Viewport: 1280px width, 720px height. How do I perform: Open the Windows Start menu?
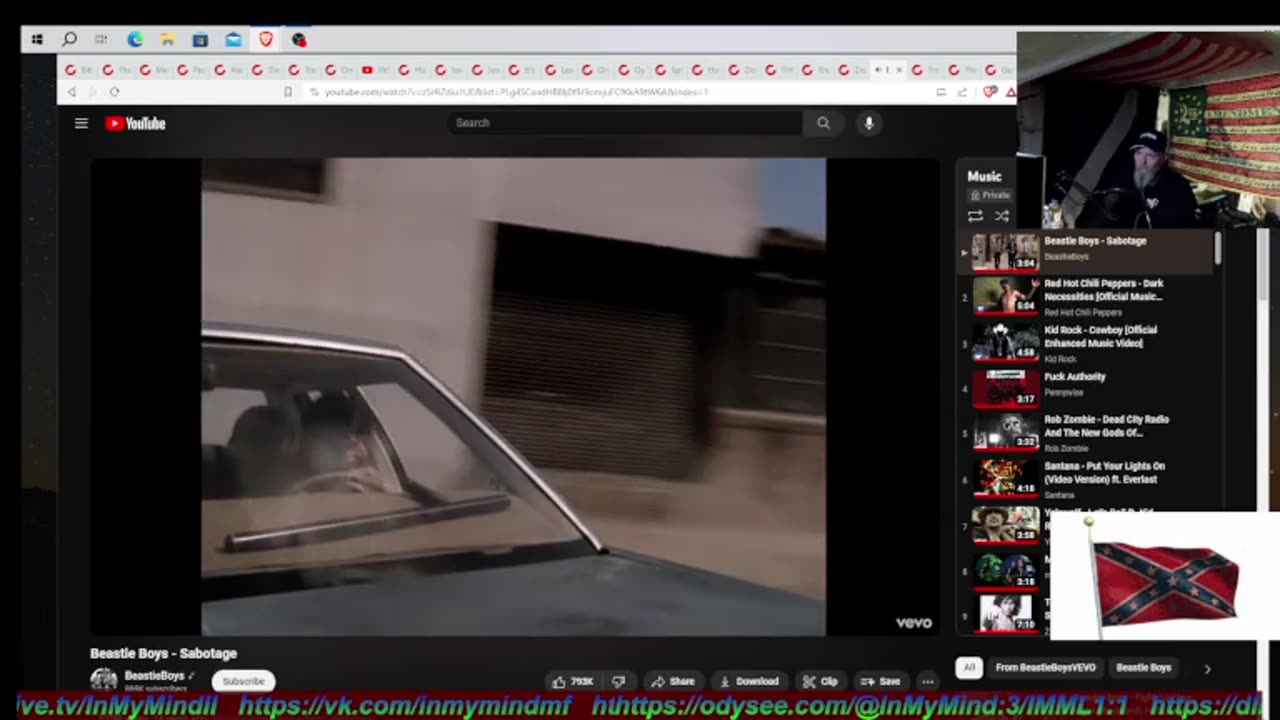pos(37,39)
